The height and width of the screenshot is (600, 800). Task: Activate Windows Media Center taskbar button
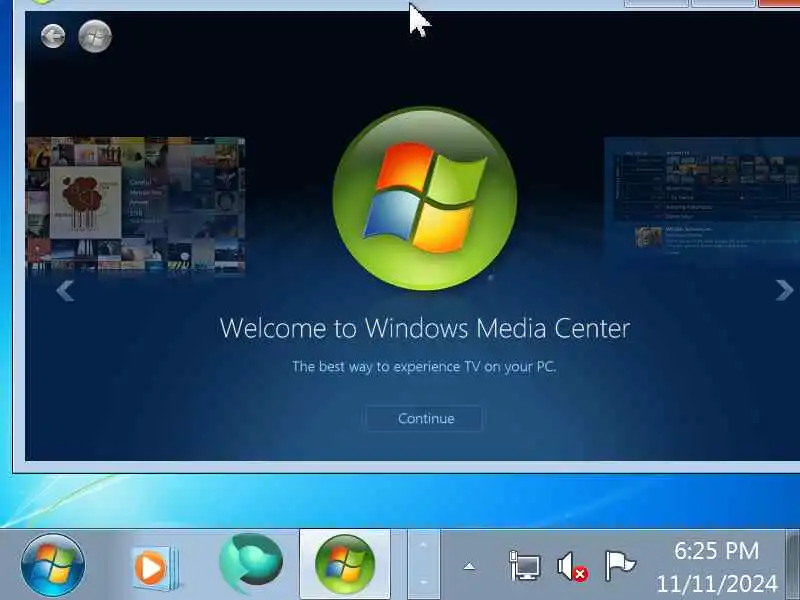[x=345, y=564]
